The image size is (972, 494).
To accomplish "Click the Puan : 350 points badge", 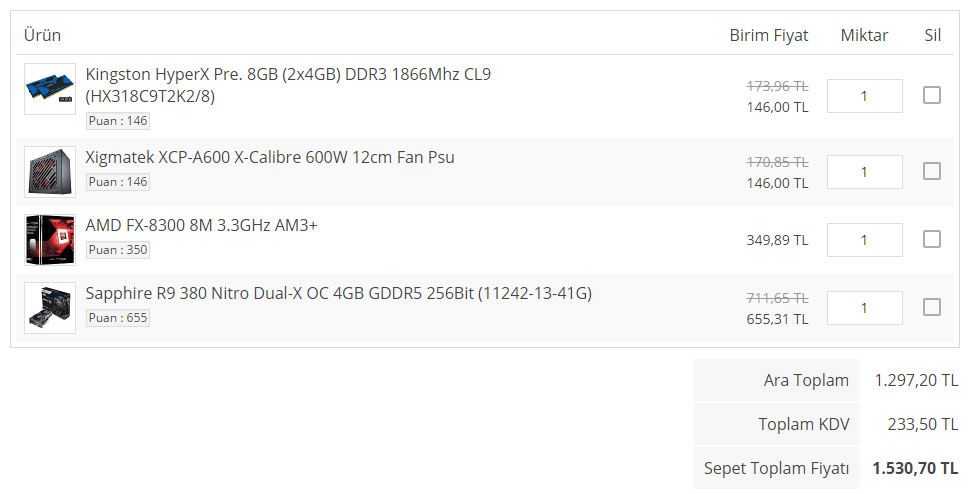I will [x=118, y=250].
